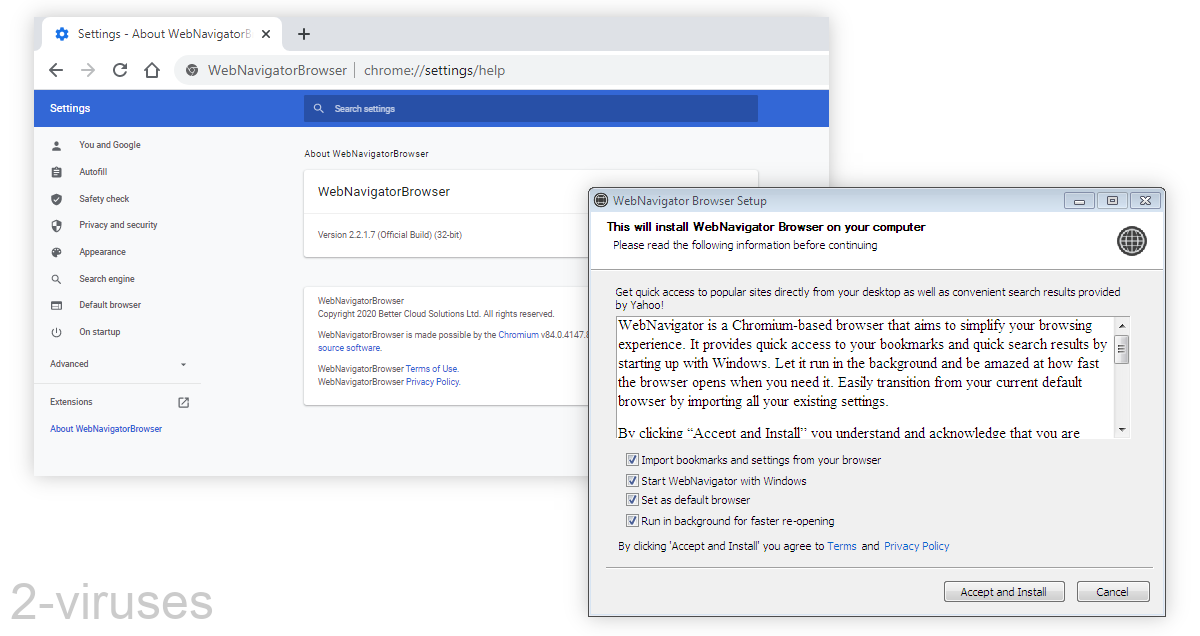Click the You and Google person icon
This screenshot has height=636, width=1200.
57,145
